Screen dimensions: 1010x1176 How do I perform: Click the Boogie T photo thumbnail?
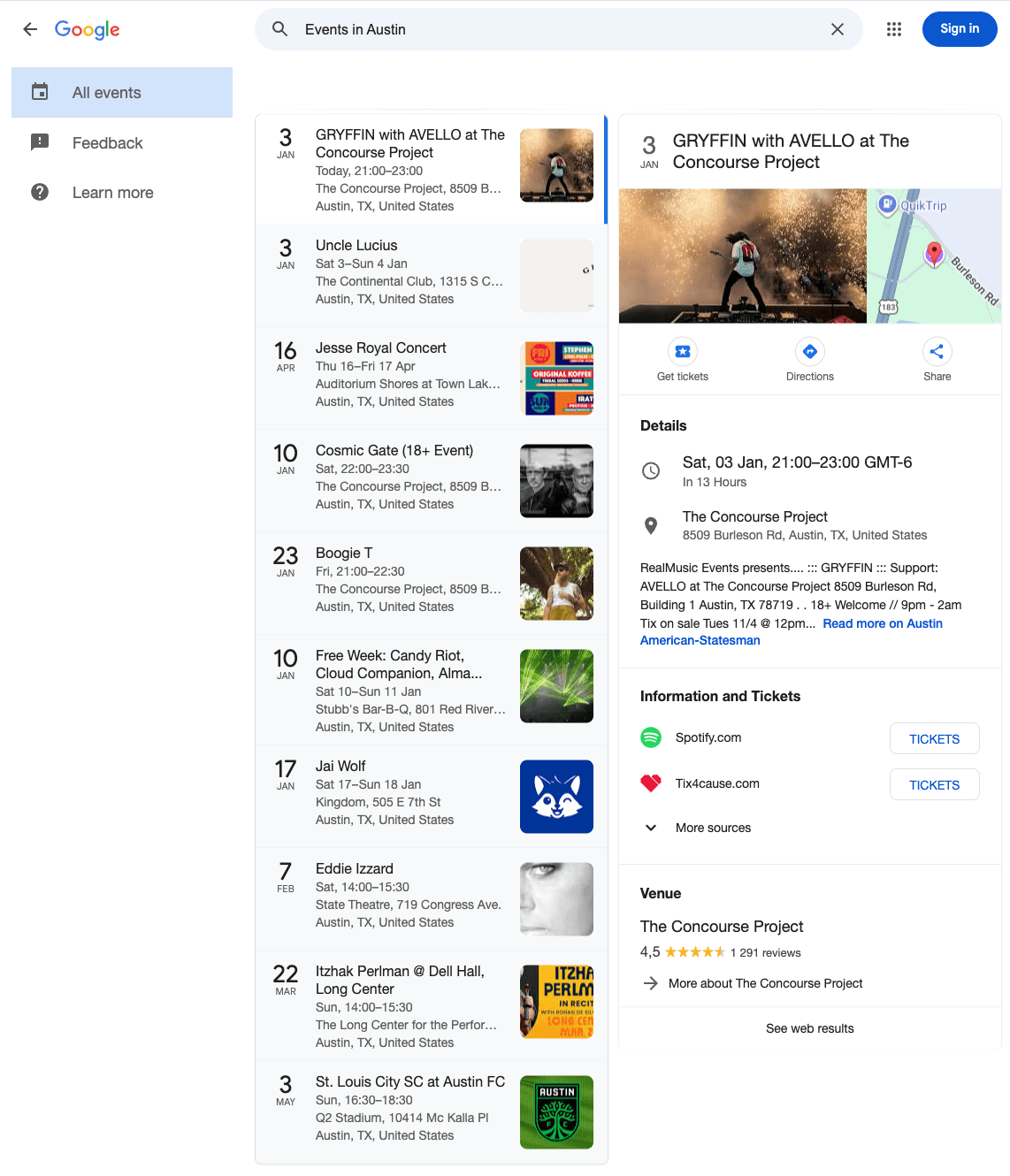556,584
